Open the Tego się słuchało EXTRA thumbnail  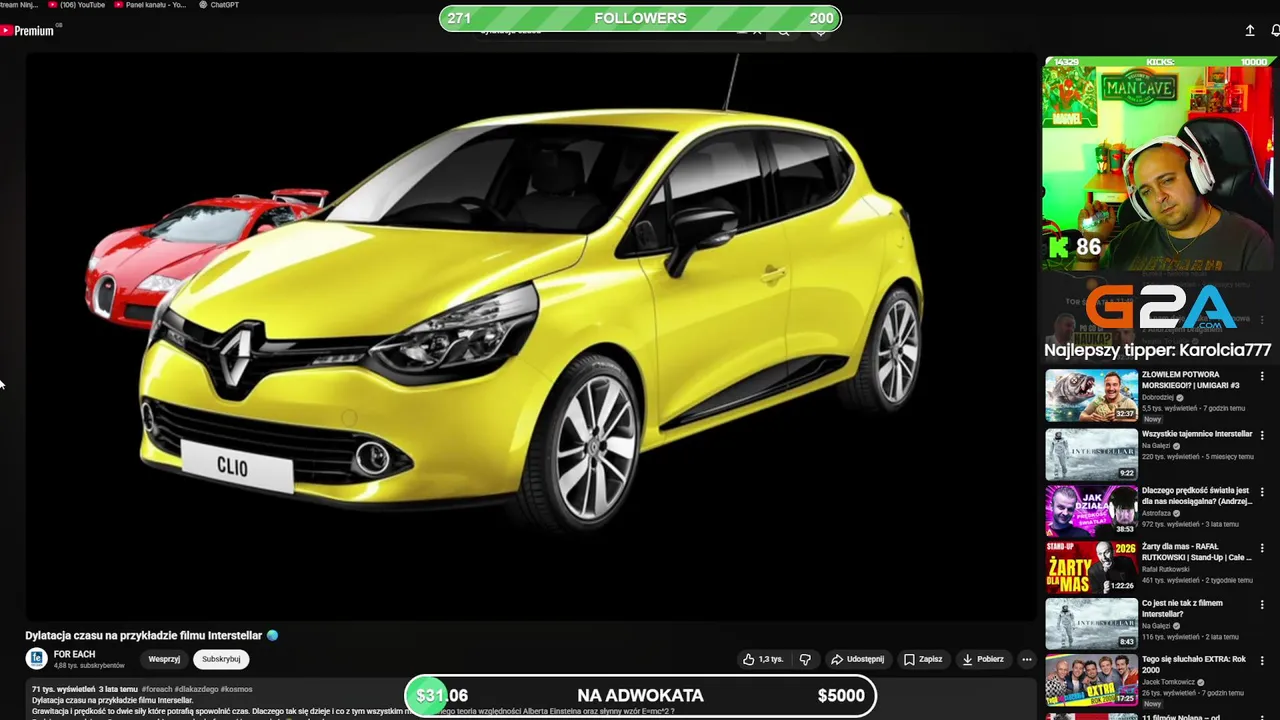pos(1091,679)
